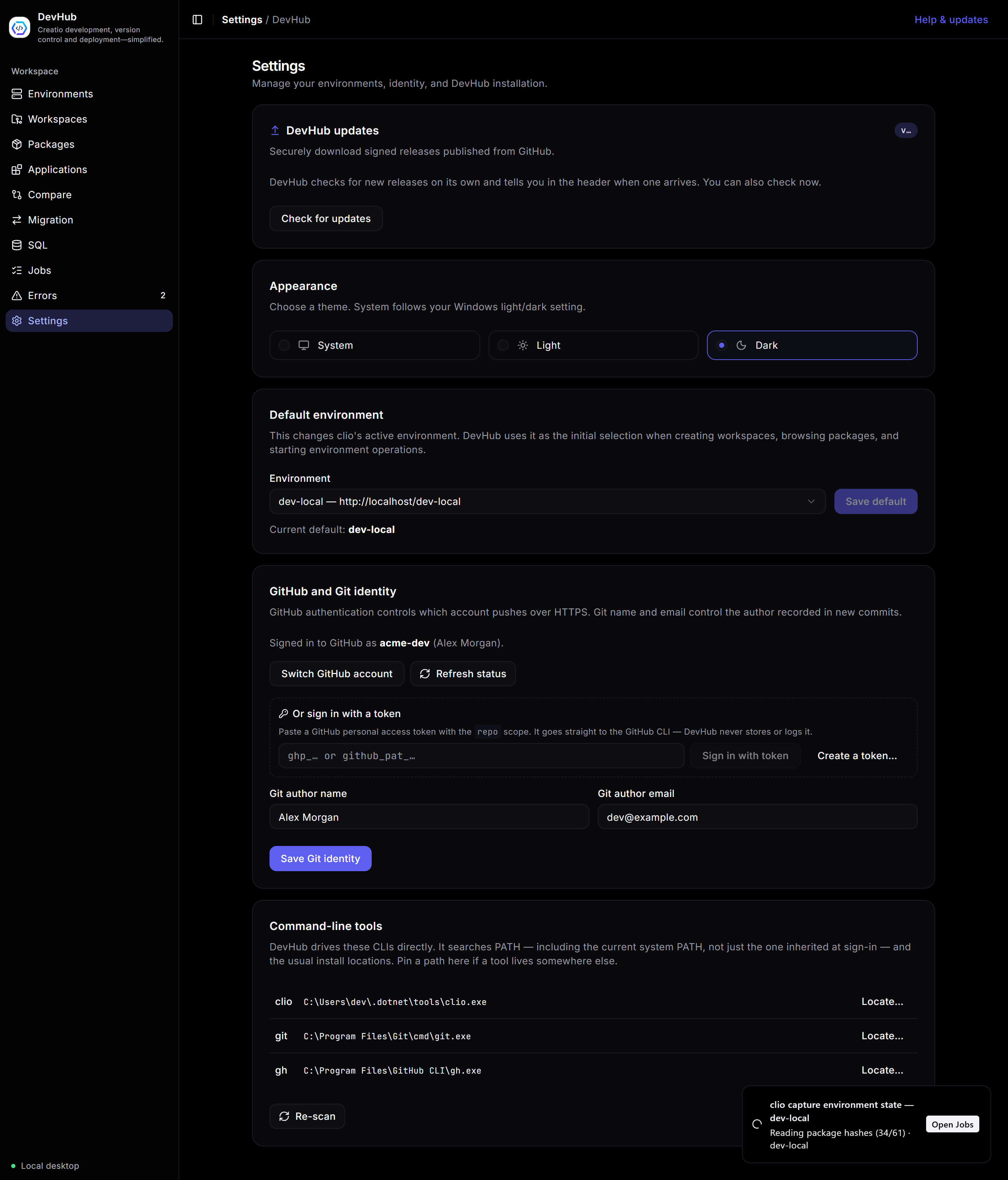Click the DevHub updates upload arrow icon

pyautogui.click(x=275, y=130)
